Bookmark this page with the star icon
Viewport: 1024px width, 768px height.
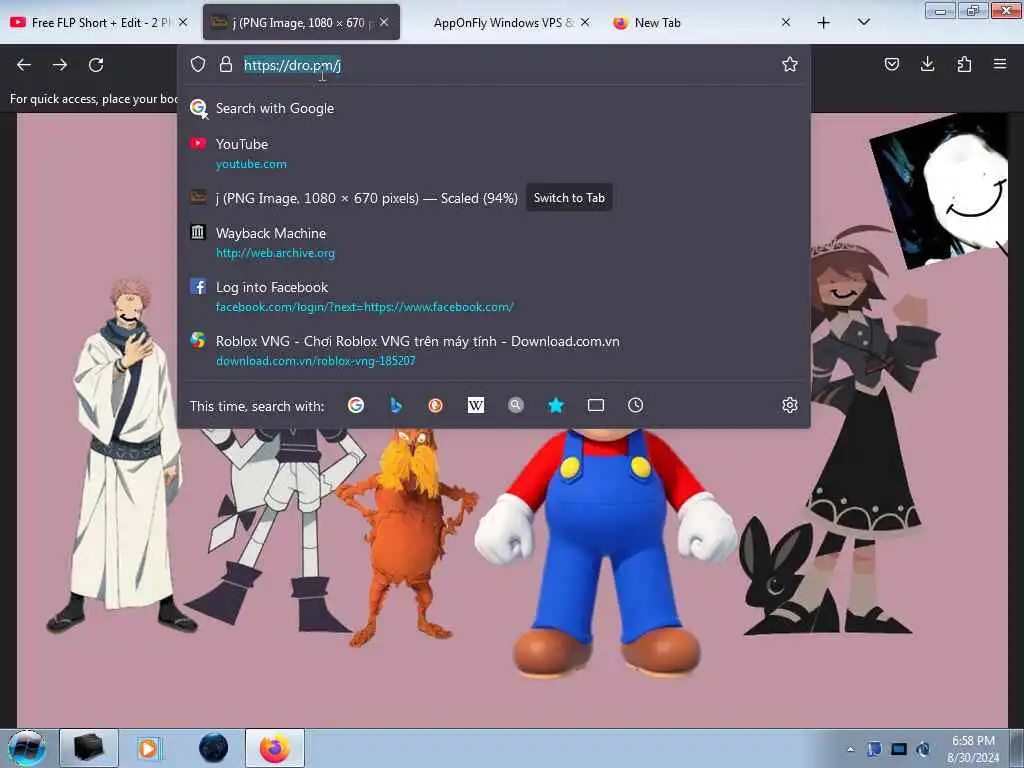tap(790, 64)
